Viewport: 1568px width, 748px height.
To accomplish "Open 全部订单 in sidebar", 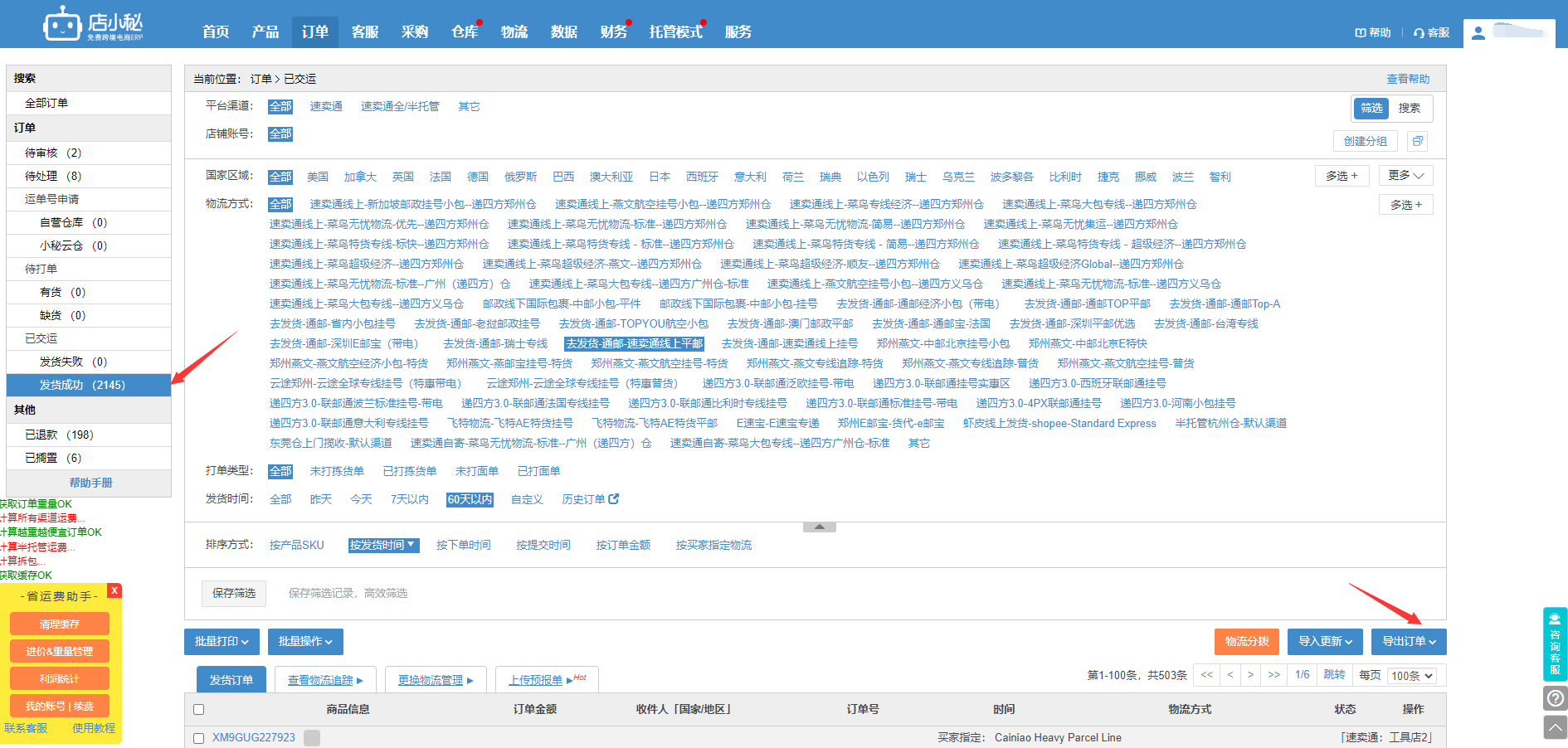I will coord(89,103).
